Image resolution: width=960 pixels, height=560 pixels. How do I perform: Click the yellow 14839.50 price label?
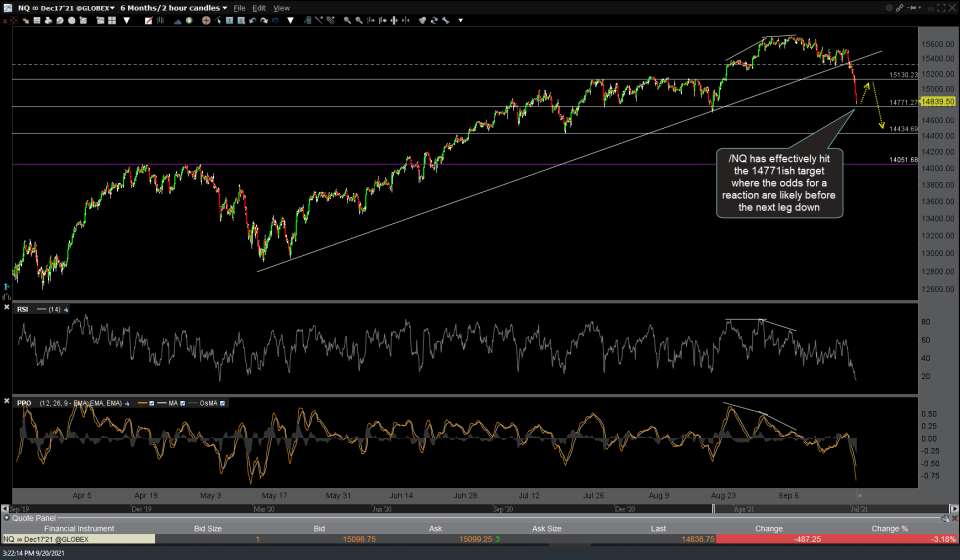[x=937, y=102]
